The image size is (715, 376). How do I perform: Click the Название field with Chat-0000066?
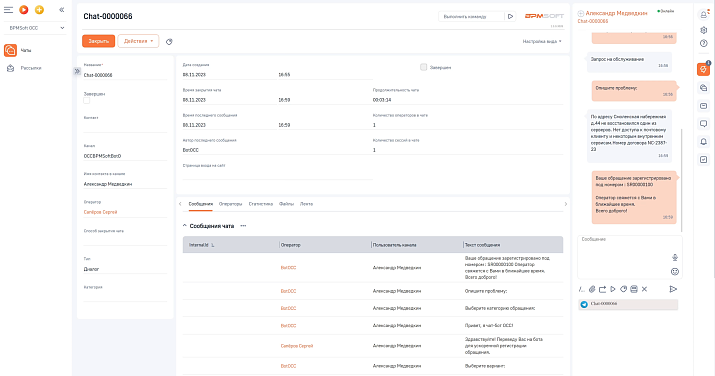125,75
